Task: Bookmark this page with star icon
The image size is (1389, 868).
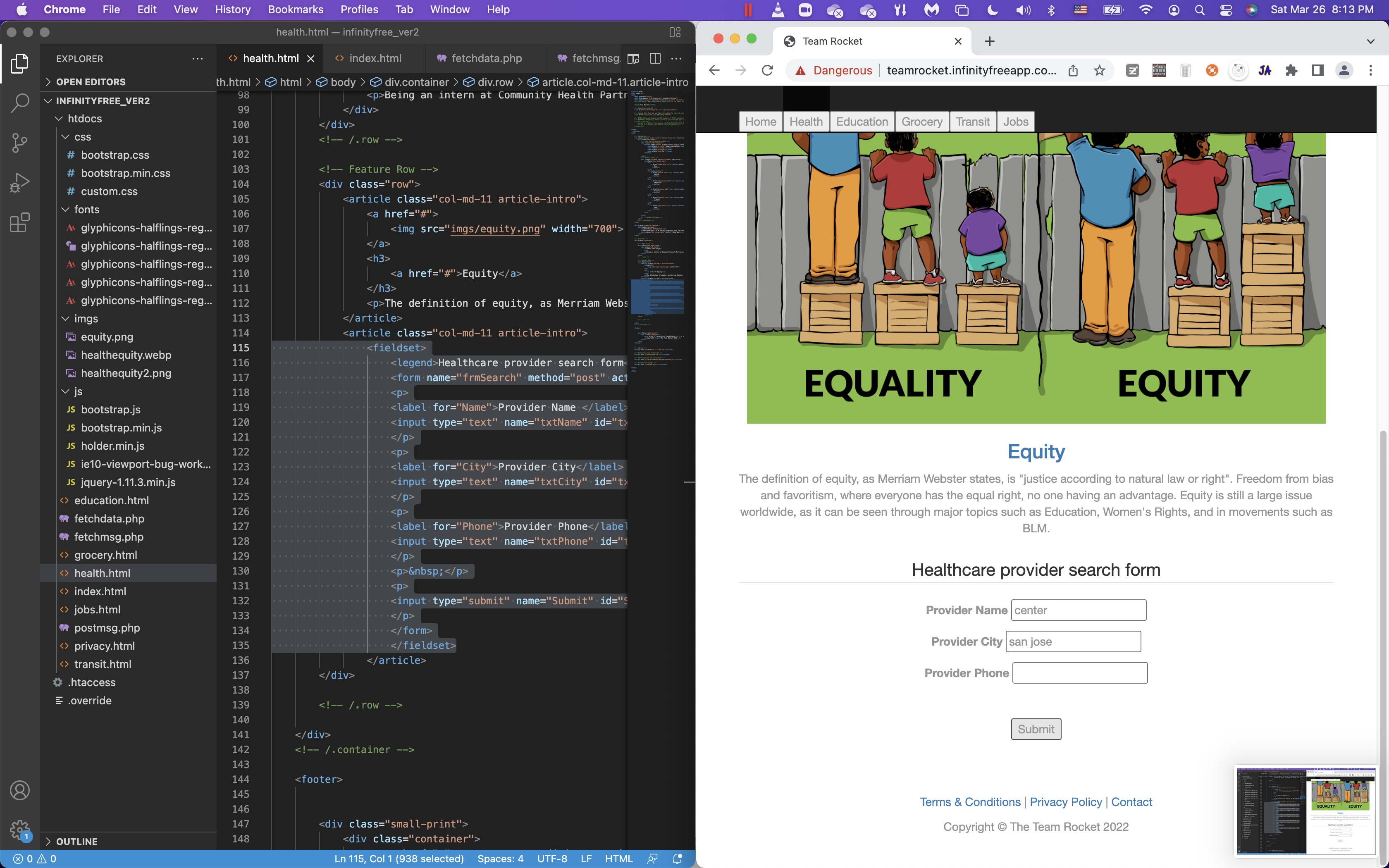Action: click(x=1099, y=71)
